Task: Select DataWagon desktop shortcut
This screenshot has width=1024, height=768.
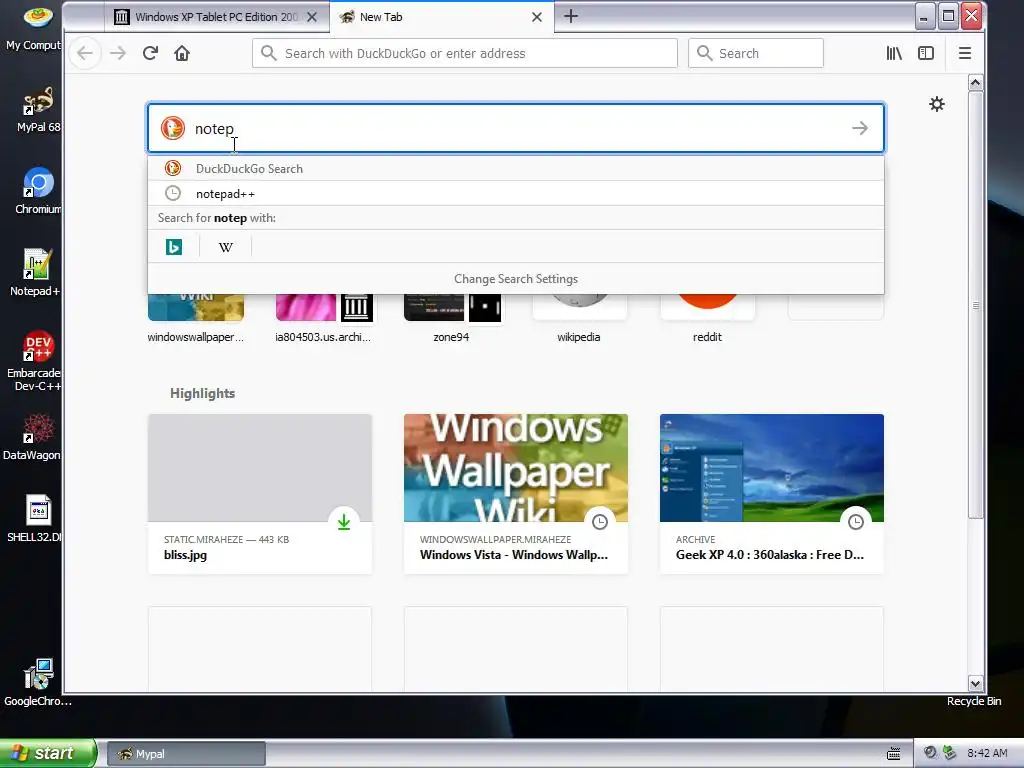Action: (32, 437)
